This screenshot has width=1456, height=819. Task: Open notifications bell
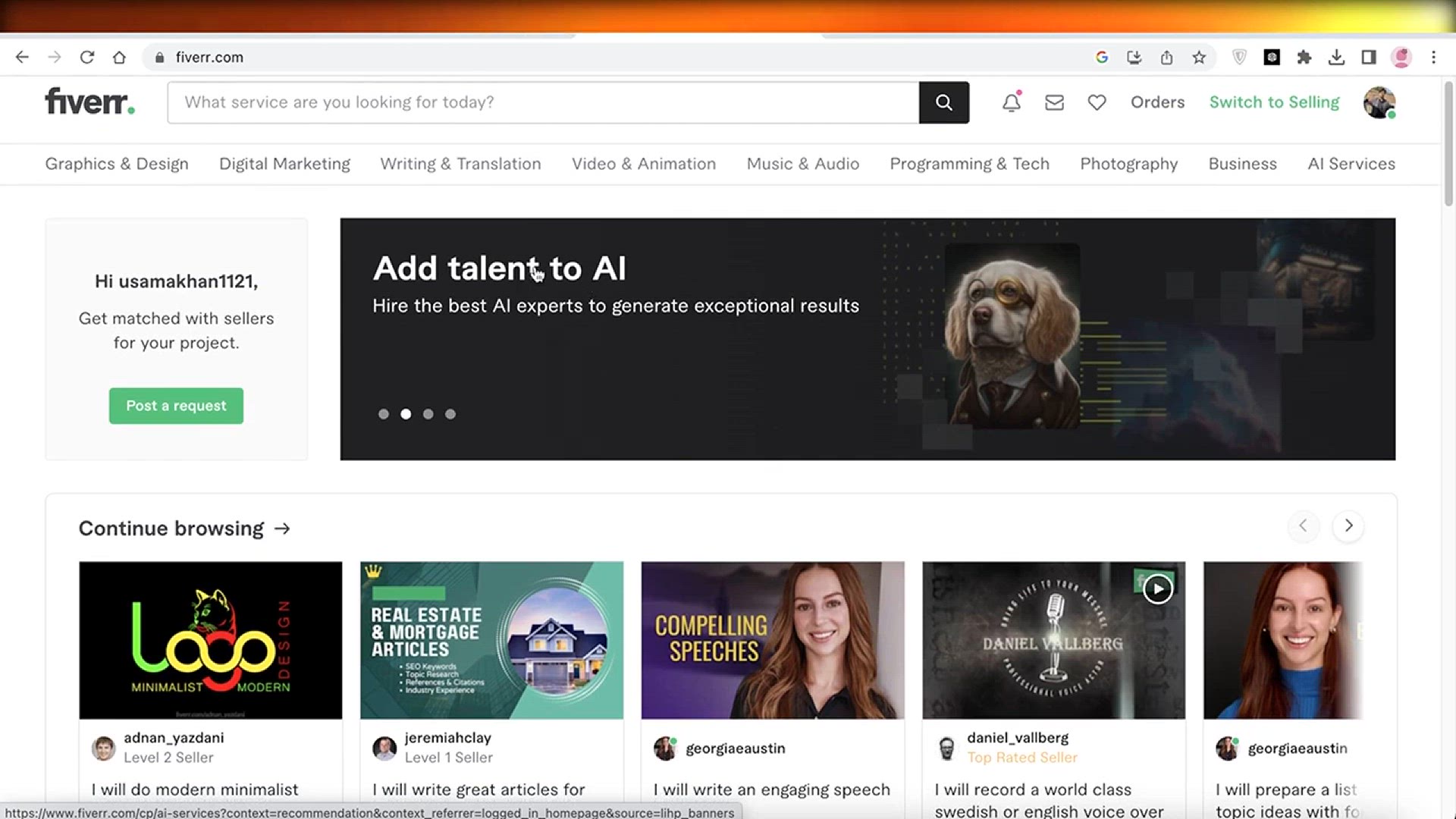coord(1012,102)
